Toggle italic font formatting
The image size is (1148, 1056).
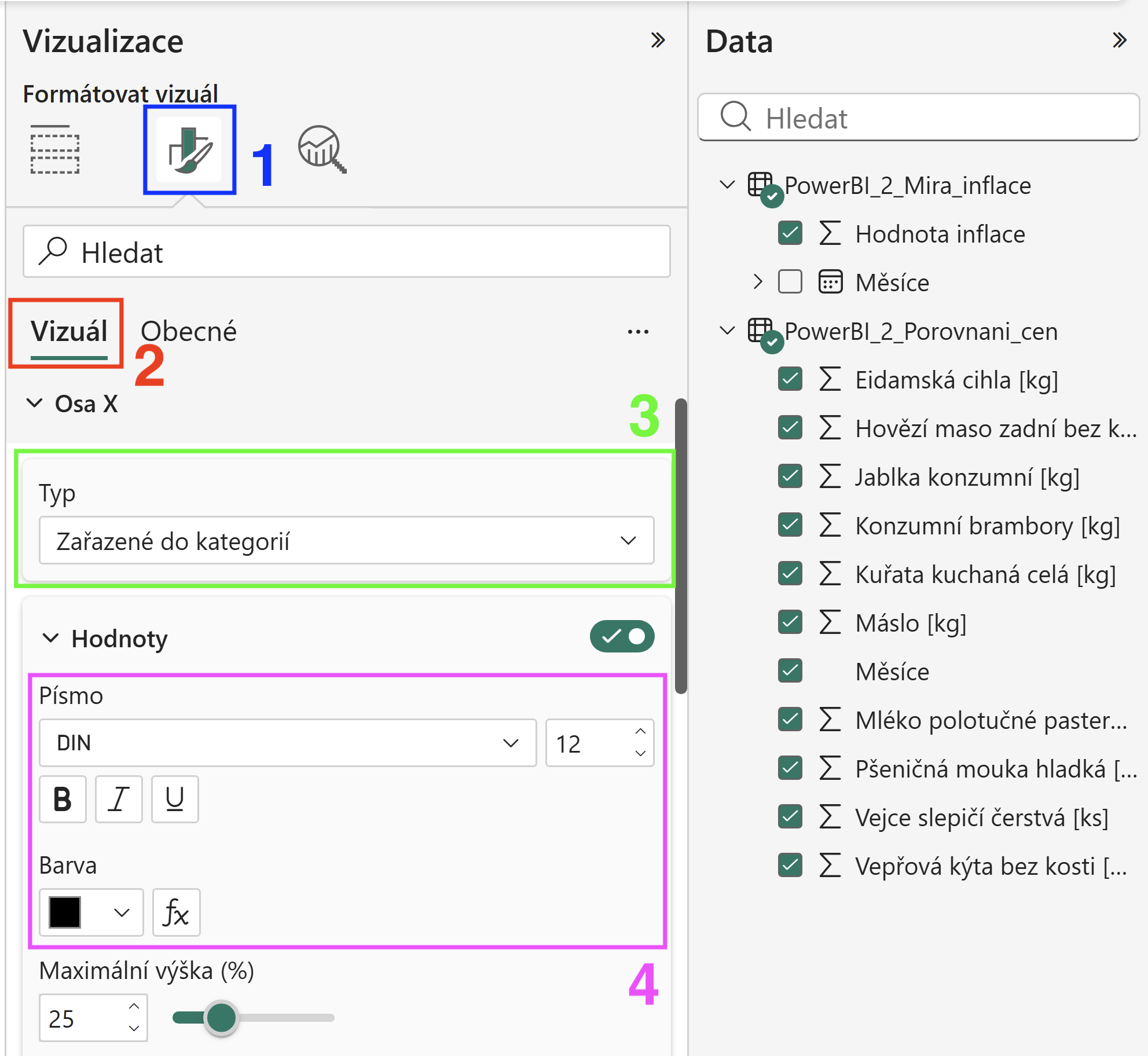(119, 799)
